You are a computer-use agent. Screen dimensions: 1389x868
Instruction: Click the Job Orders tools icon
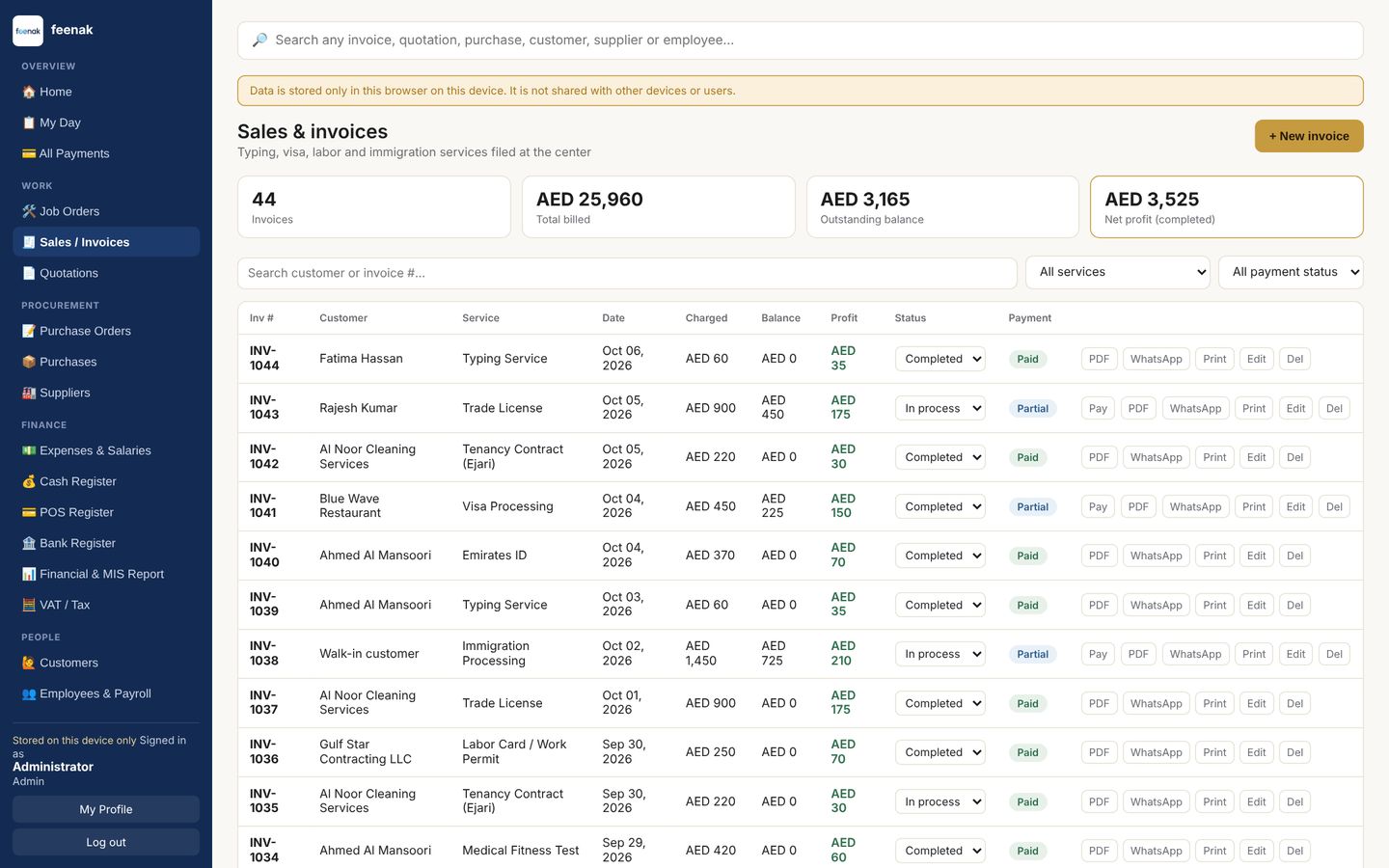tap(29, 211)
